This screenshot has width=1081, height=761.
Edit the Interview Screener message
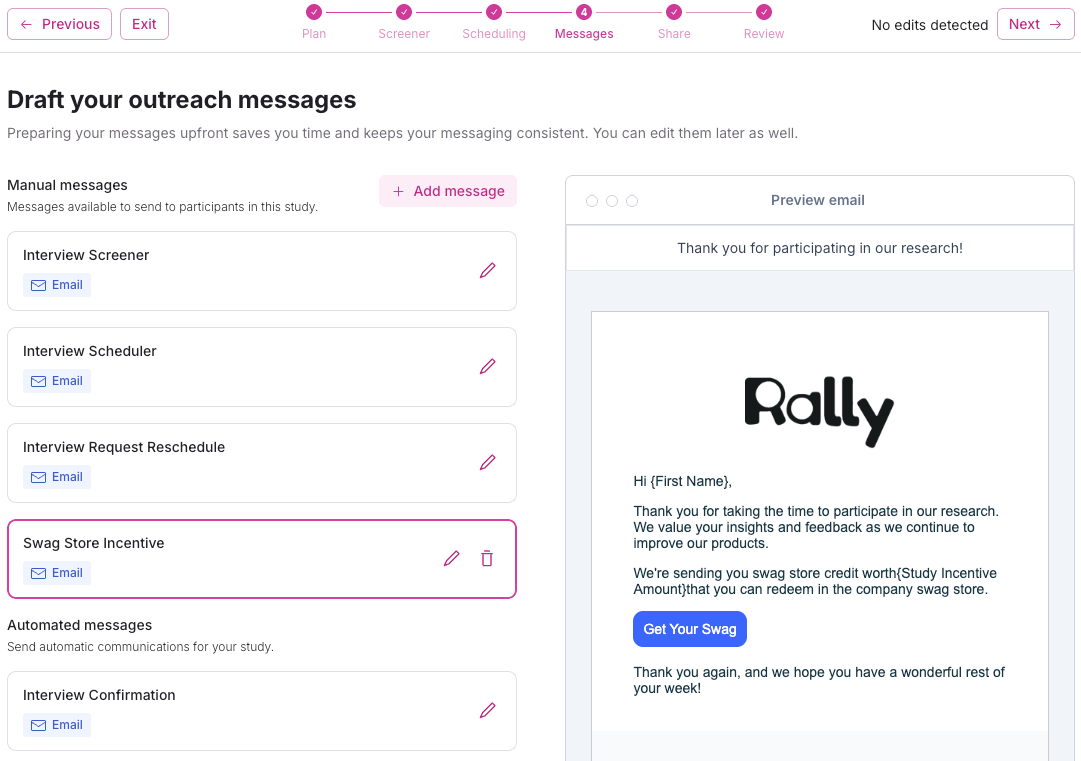pyautogui.click(x=488, y=270)
